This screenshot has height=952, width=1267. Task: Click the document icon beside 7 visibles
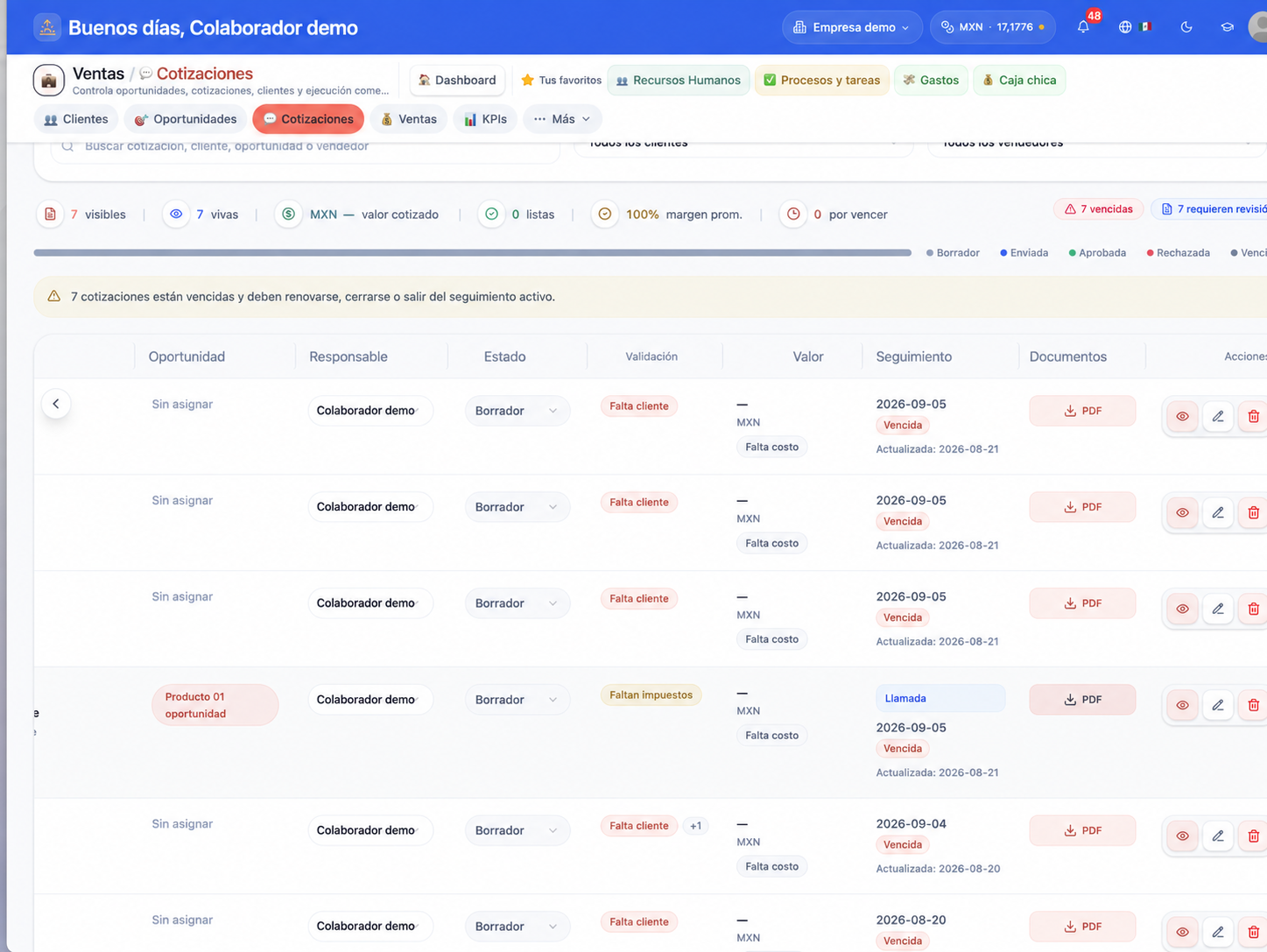pos(50,214)
